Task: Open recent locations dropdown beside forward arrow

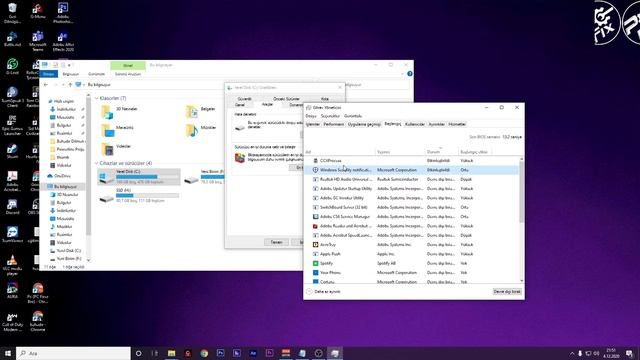Action: point(63,84)
